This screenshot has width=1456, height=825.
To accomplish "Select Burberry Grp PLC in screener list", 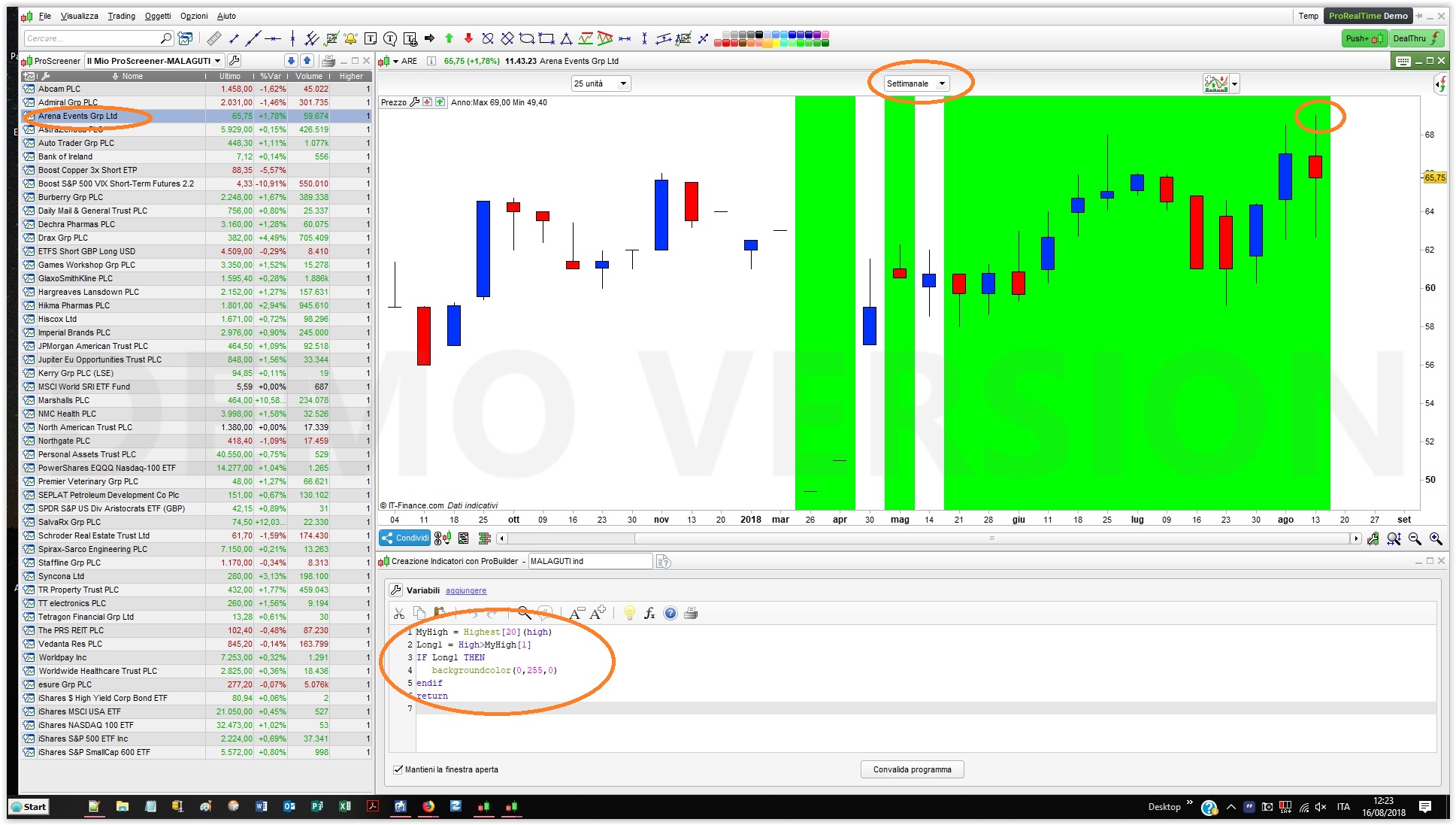I will [71, 197].
